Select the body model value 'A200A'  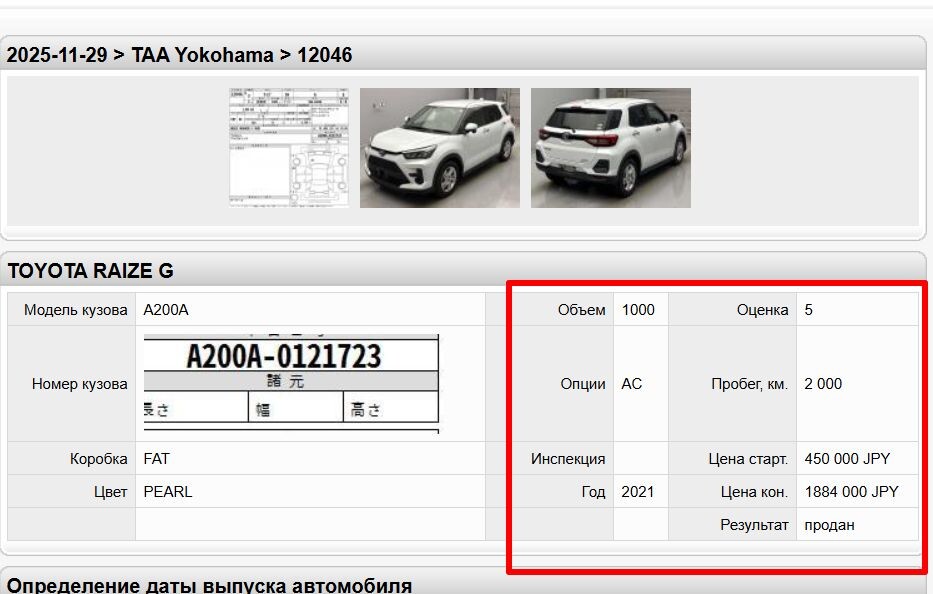(x=166, y=310)
